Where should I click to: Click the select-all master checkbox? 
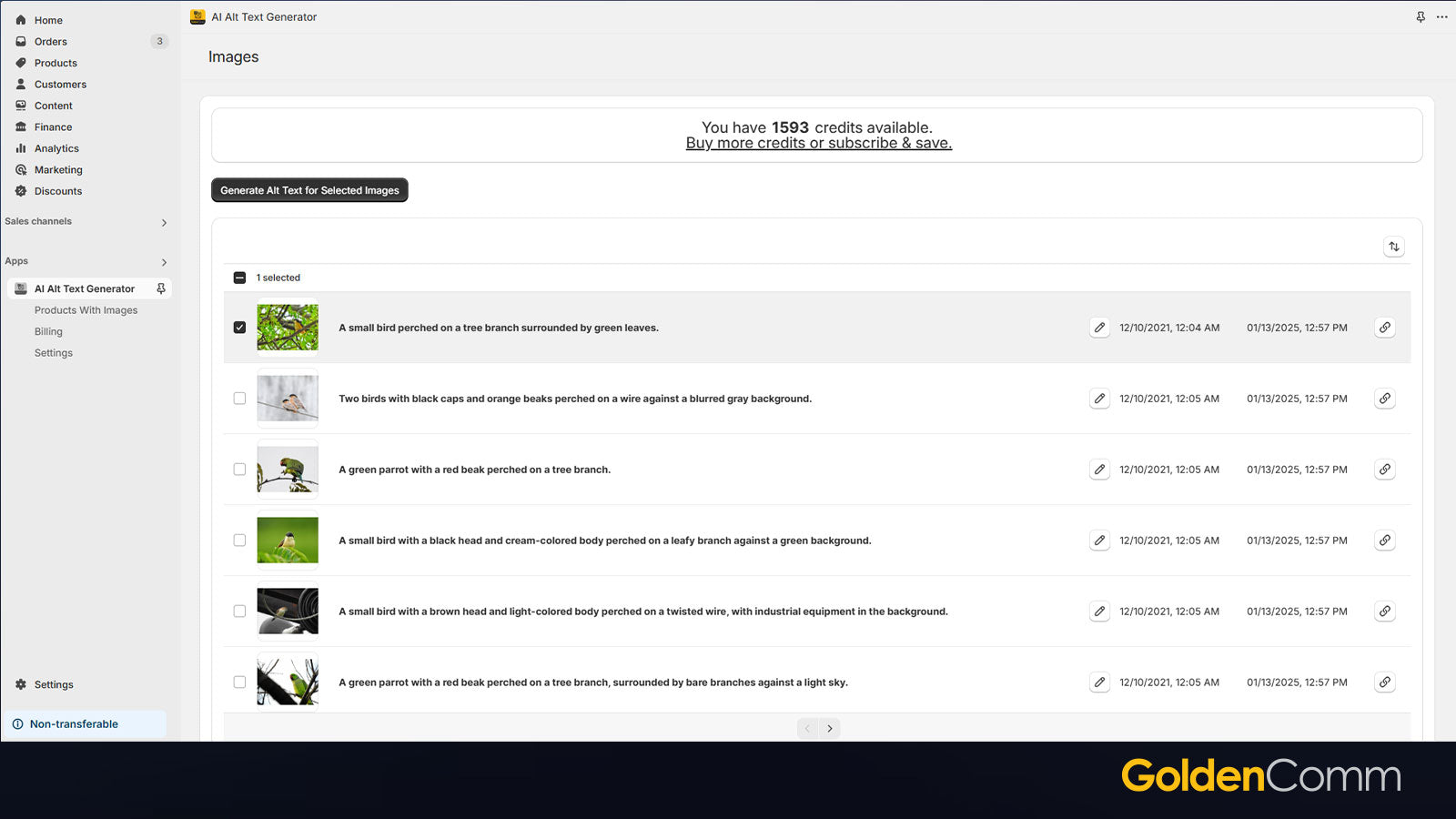click(239, 277)
